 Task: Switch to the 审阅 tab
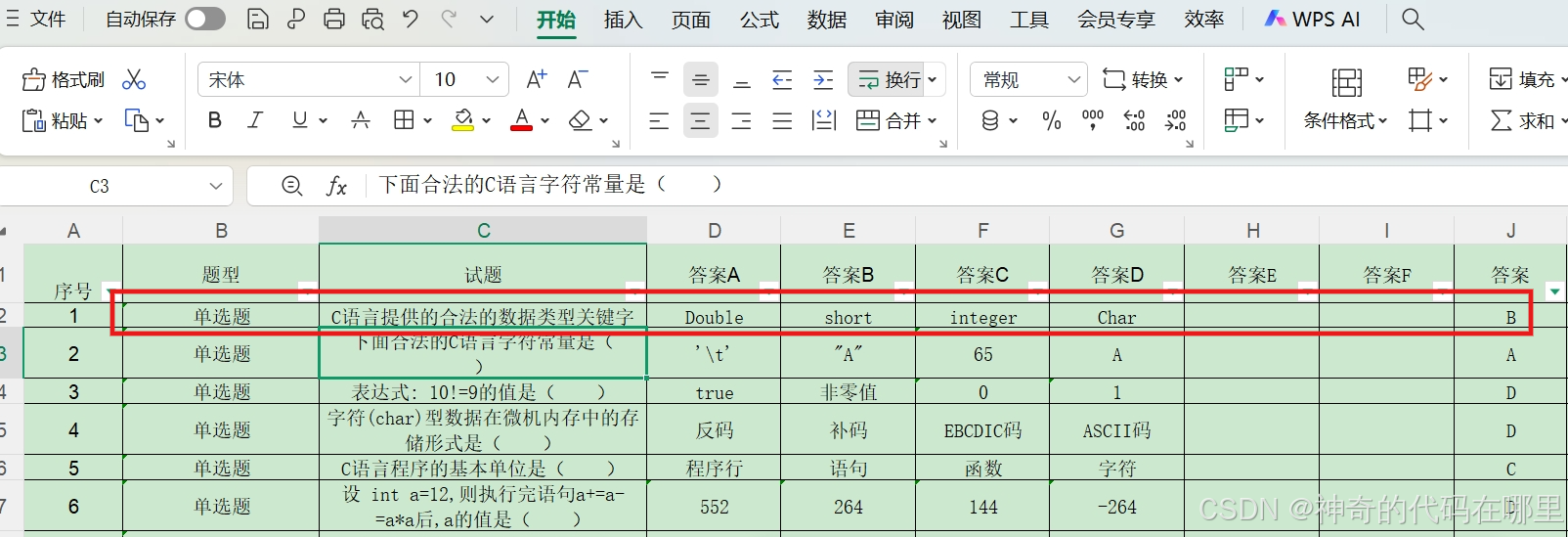pyautogui.click(x=894, y=20)
